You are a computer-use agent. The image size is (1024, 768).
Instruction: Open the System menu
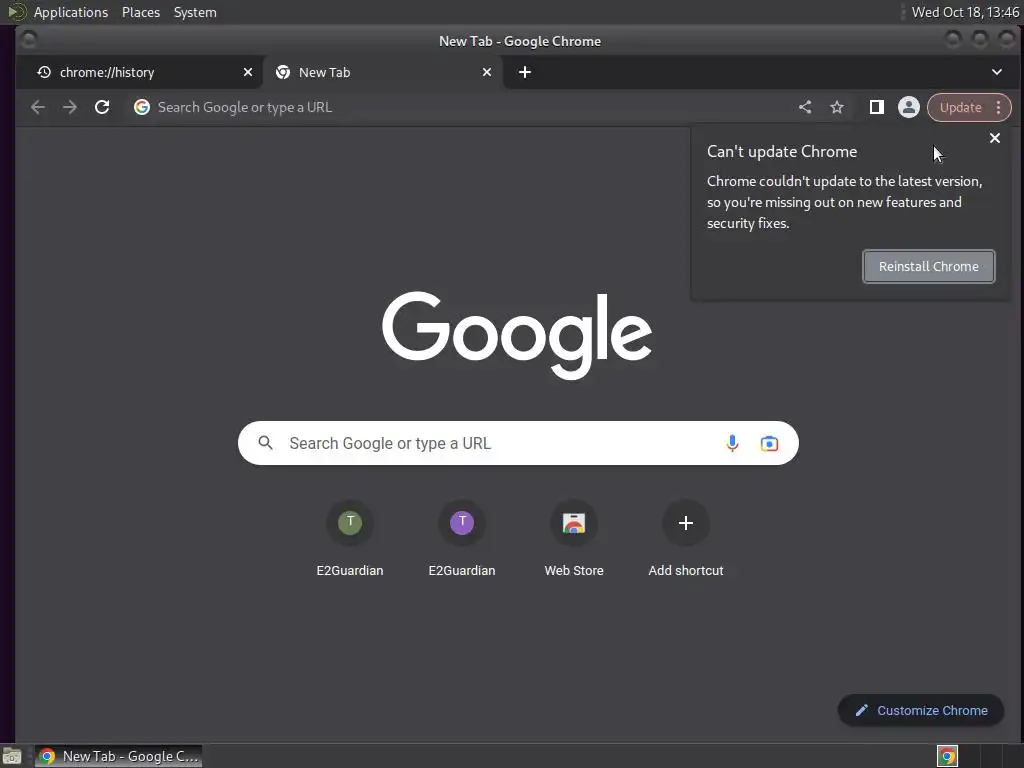pyautogui.click(x=195, y=12)
